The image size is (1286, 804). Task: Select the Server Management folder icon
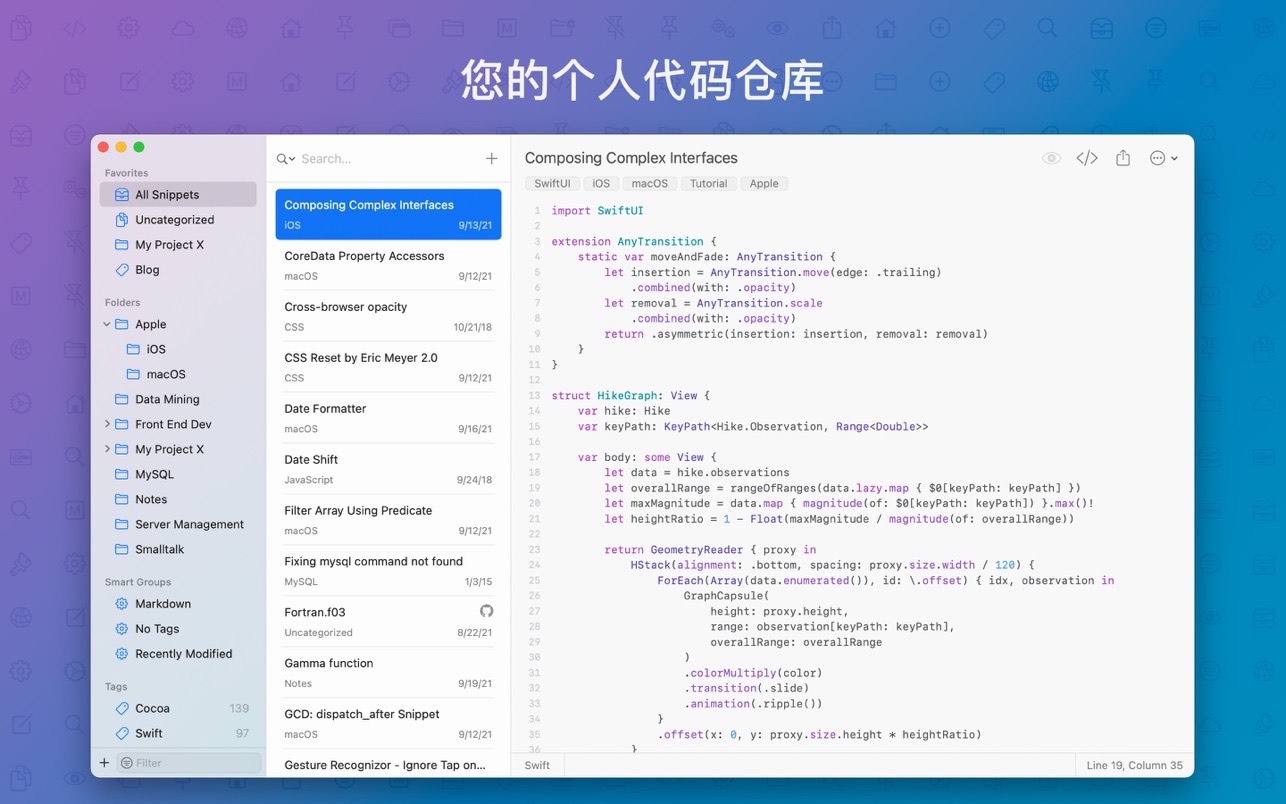tap(121, 524)
